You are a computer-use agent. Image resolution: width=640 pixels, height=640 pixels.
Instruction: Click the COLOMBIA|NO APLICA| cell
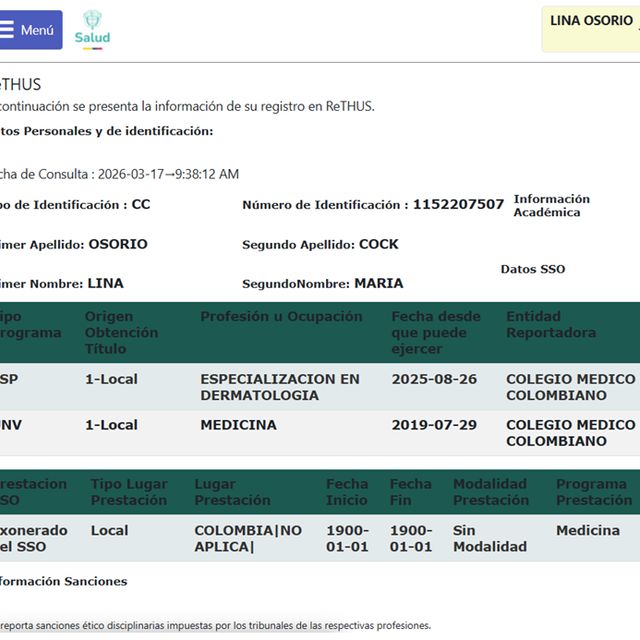[248, 538]
